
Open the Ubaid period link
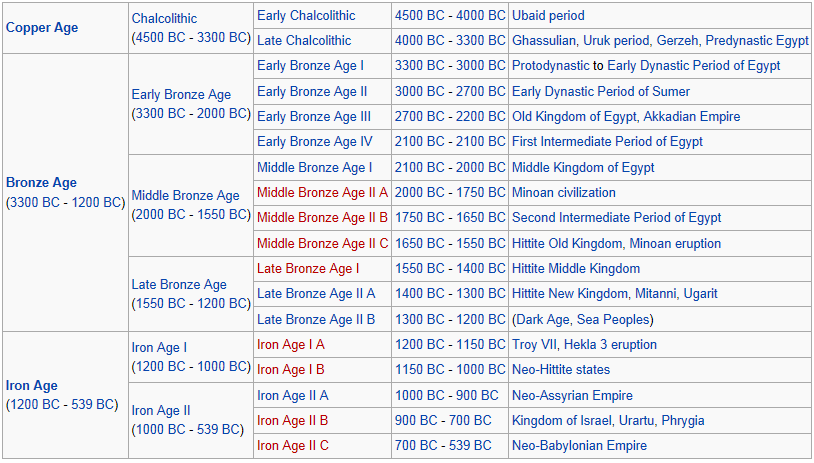click(x=548, y=16)
